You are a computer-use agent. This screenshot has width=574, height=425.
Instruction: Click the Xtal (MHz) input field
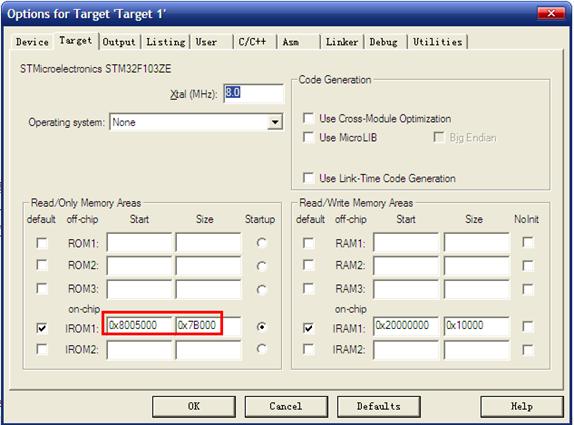click(253, 94)
